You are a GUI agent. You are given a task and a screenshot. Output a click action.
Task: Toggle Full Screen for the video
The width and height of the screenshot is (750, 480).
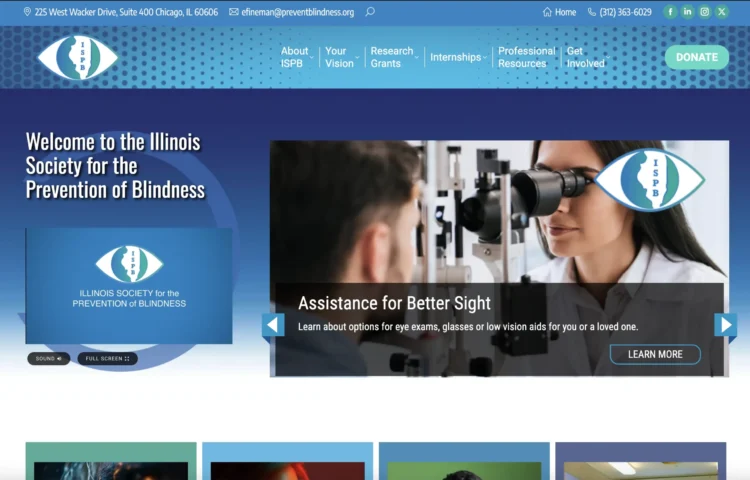(107, 358)
